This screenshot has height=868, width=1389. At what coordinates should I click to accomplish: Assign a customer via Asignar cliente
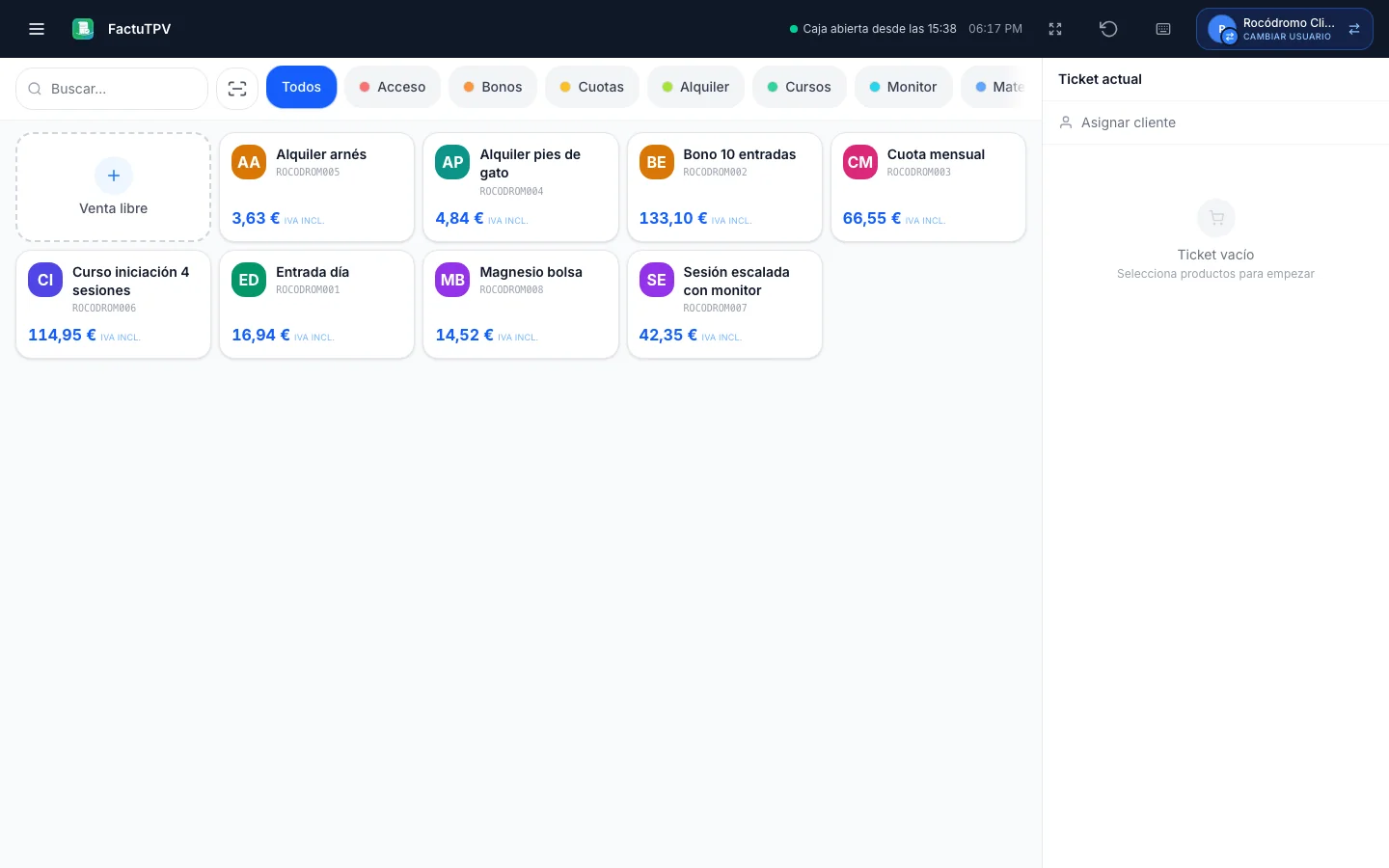1215,122
